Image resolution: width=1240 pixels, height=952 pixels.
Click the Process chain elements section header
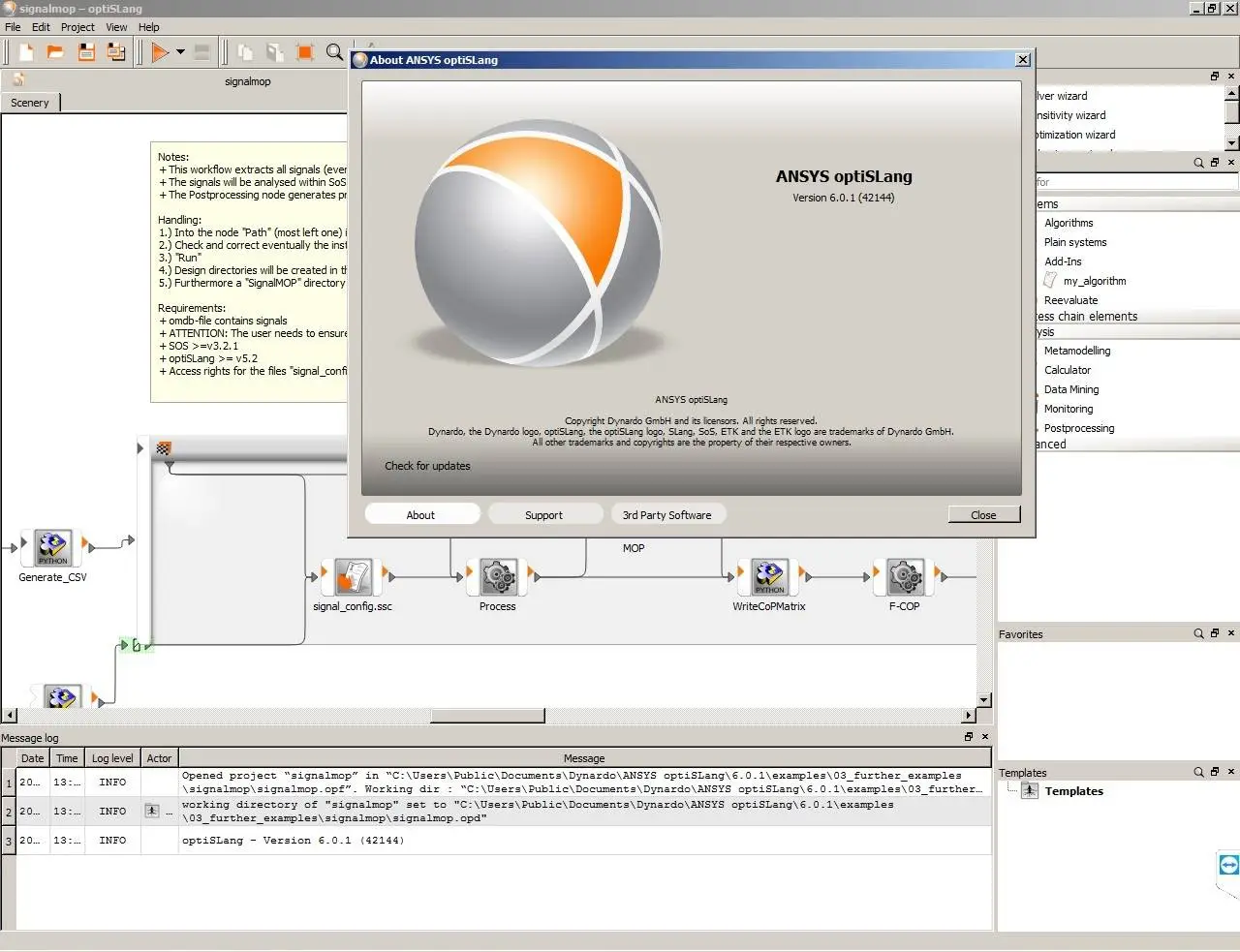1137,316
